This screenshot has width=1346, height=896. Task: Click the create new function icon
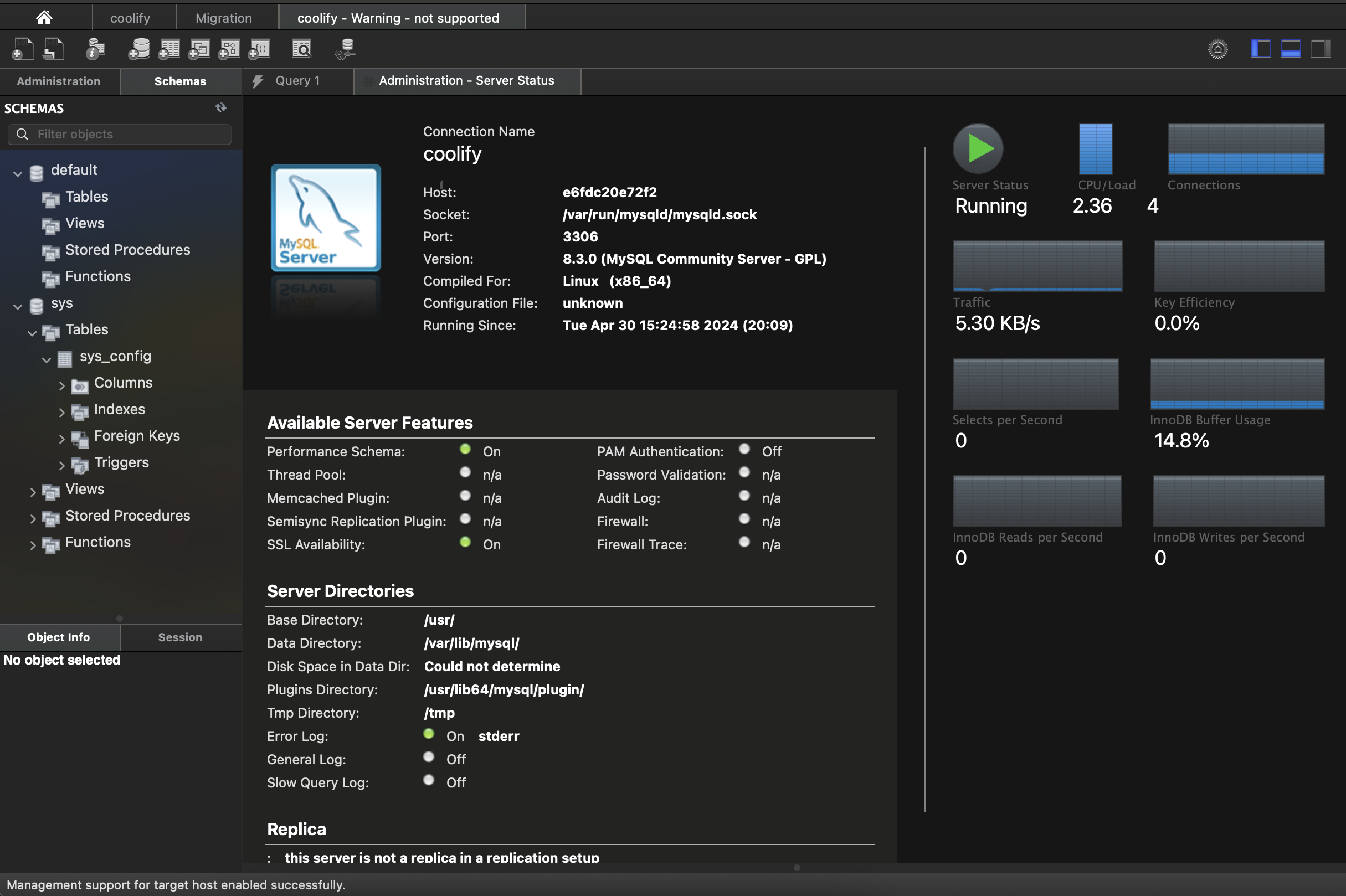(x=259, y=49)
